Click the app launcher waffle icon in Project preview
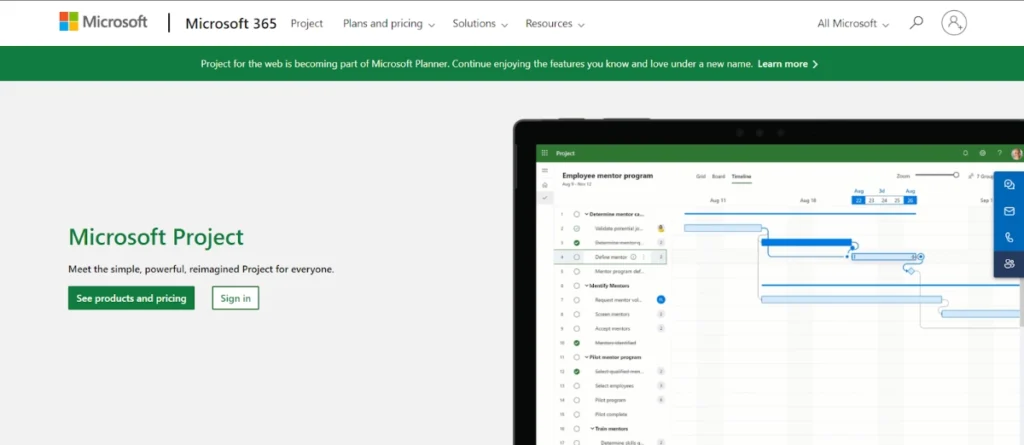Screen dimensions: 1024x445 545,153
